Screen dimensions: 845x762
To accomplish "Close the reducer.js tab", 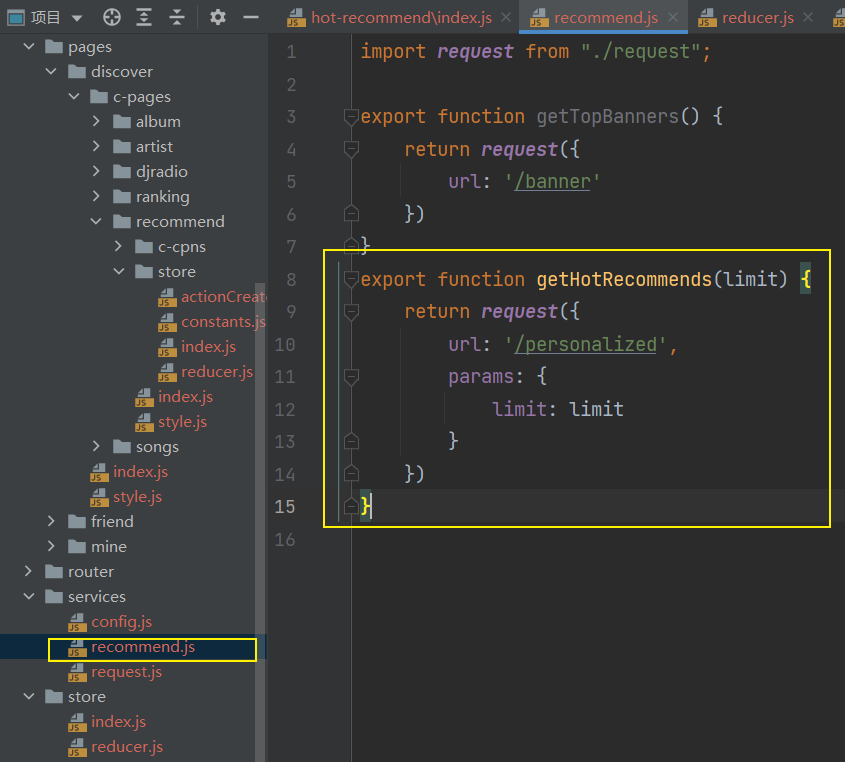I will [808, 17].
